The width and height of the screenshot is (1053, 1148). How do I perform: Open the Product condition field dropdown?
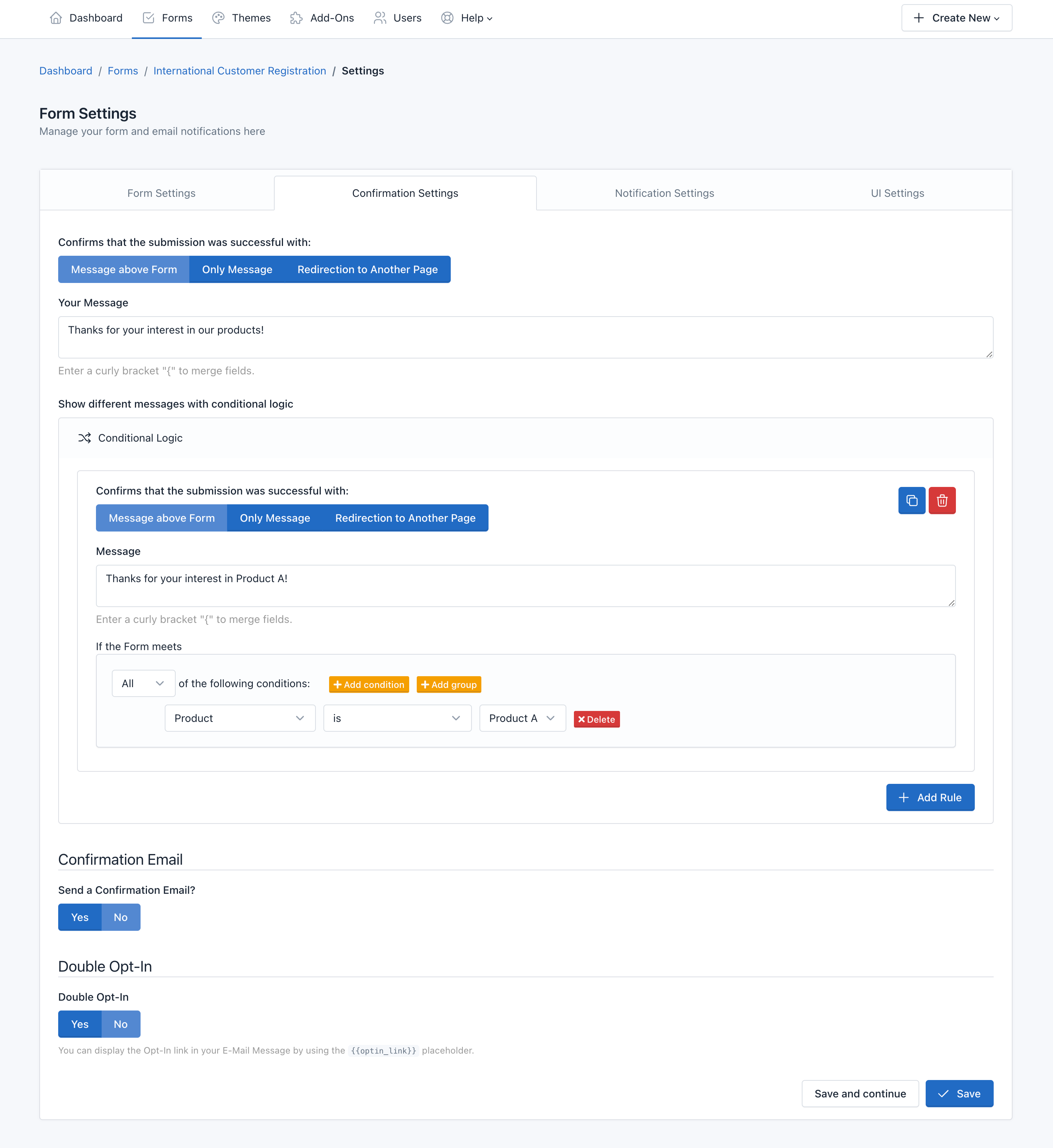tap(240, 718)
